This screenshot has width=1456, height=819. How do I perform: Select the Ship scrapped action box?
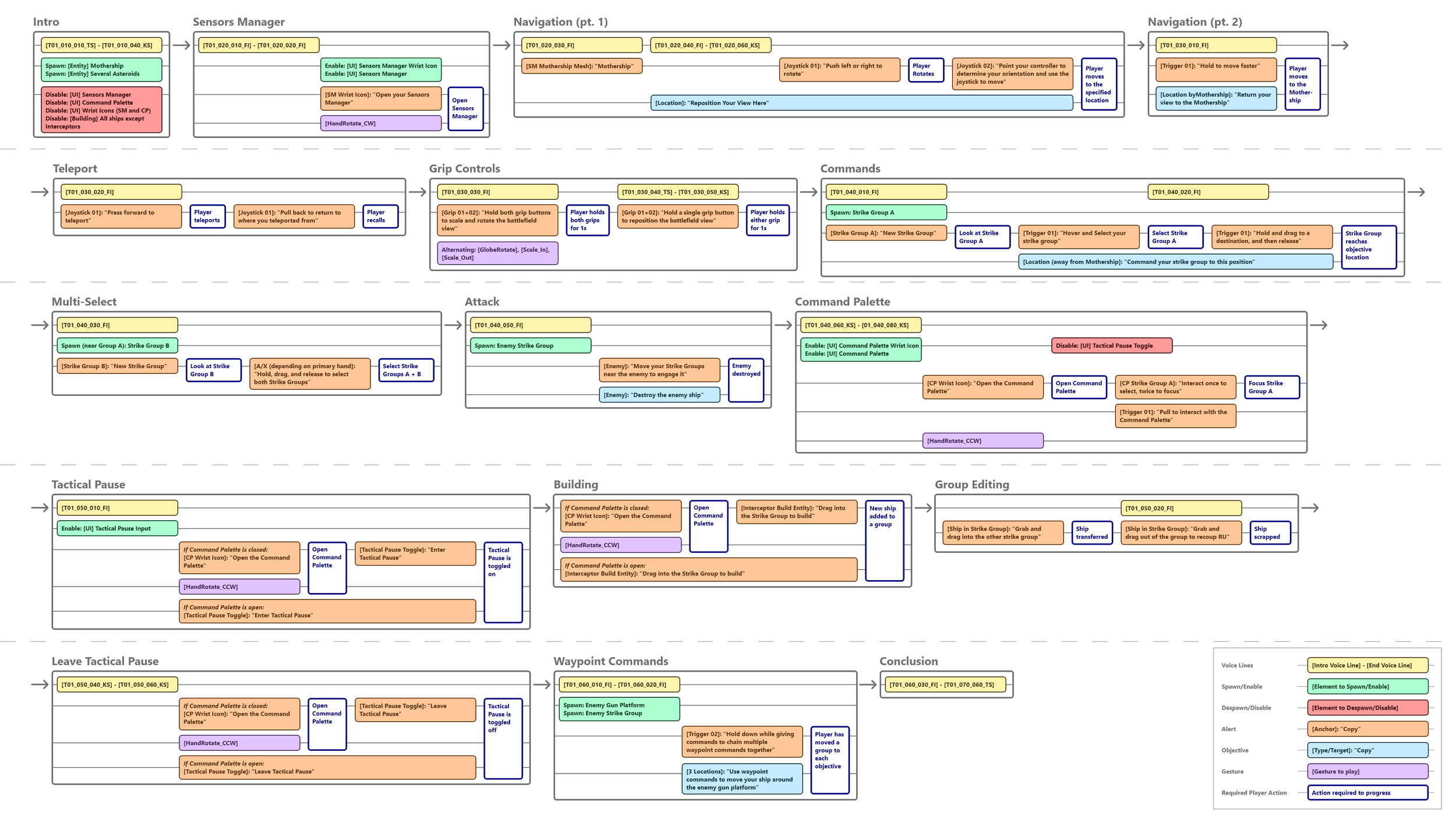tap(1270, 533)
